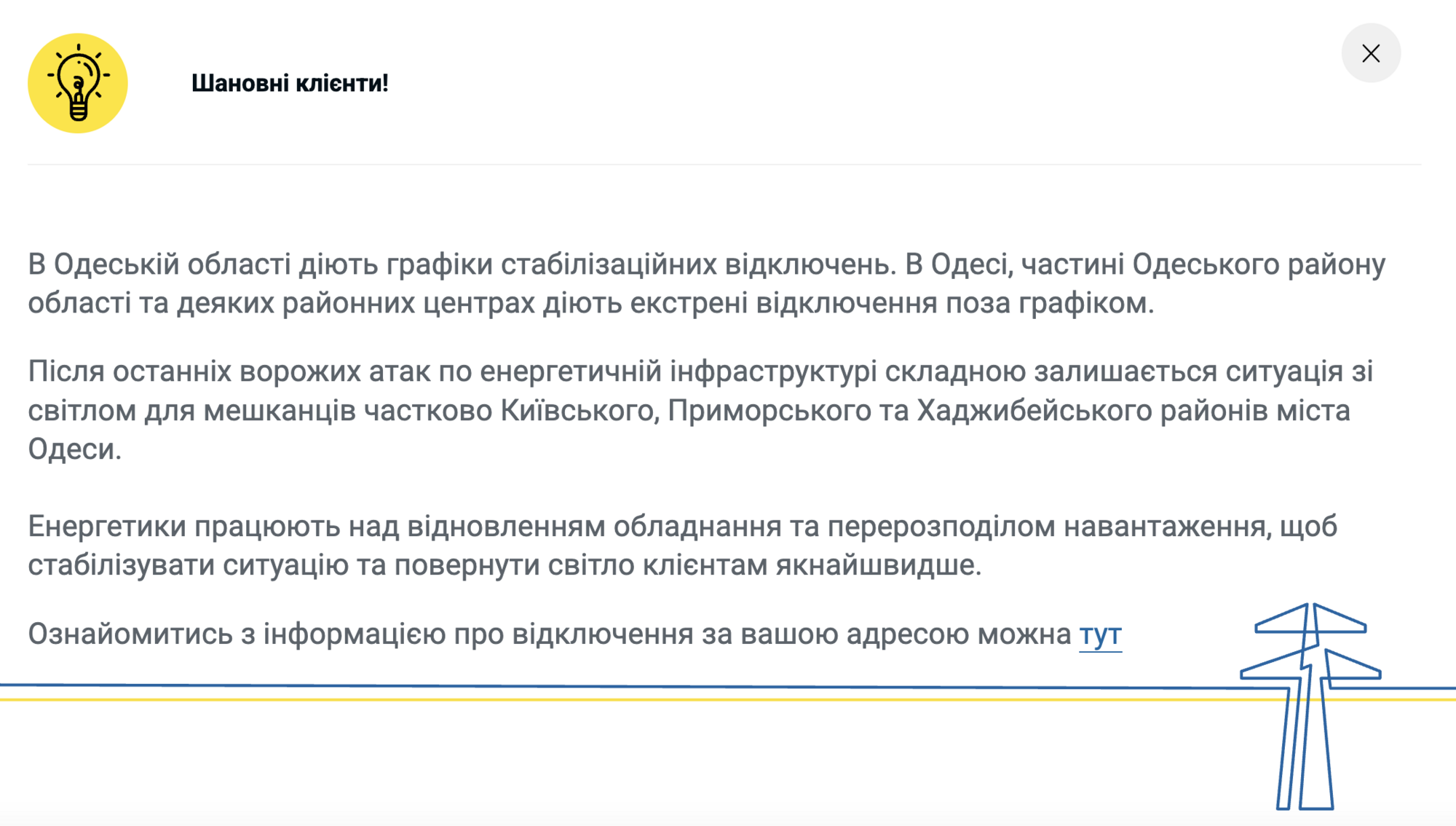Click the final sentence starting Ознайомитись
This screenshot has width=1456, height=826.
510,635
